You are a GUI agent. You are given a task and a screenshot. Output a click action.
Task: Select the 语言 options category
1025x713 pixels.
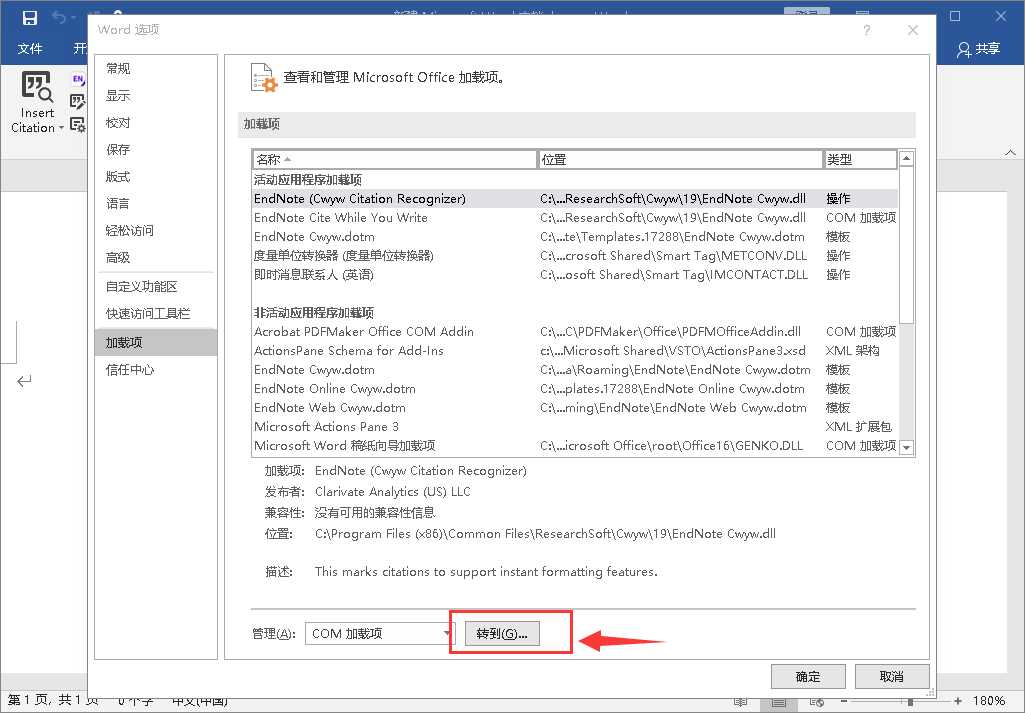point(156,204)
